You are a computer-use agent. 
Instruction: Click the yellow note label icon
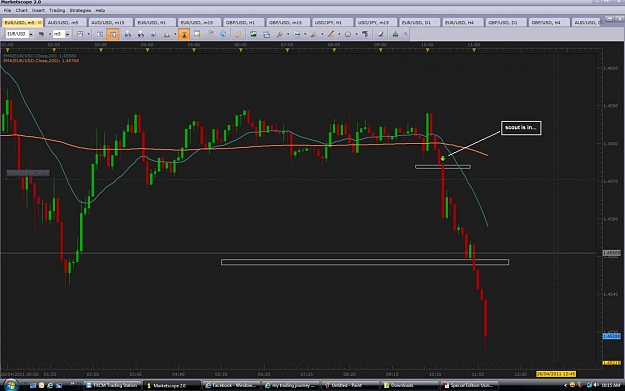[197, 34]
